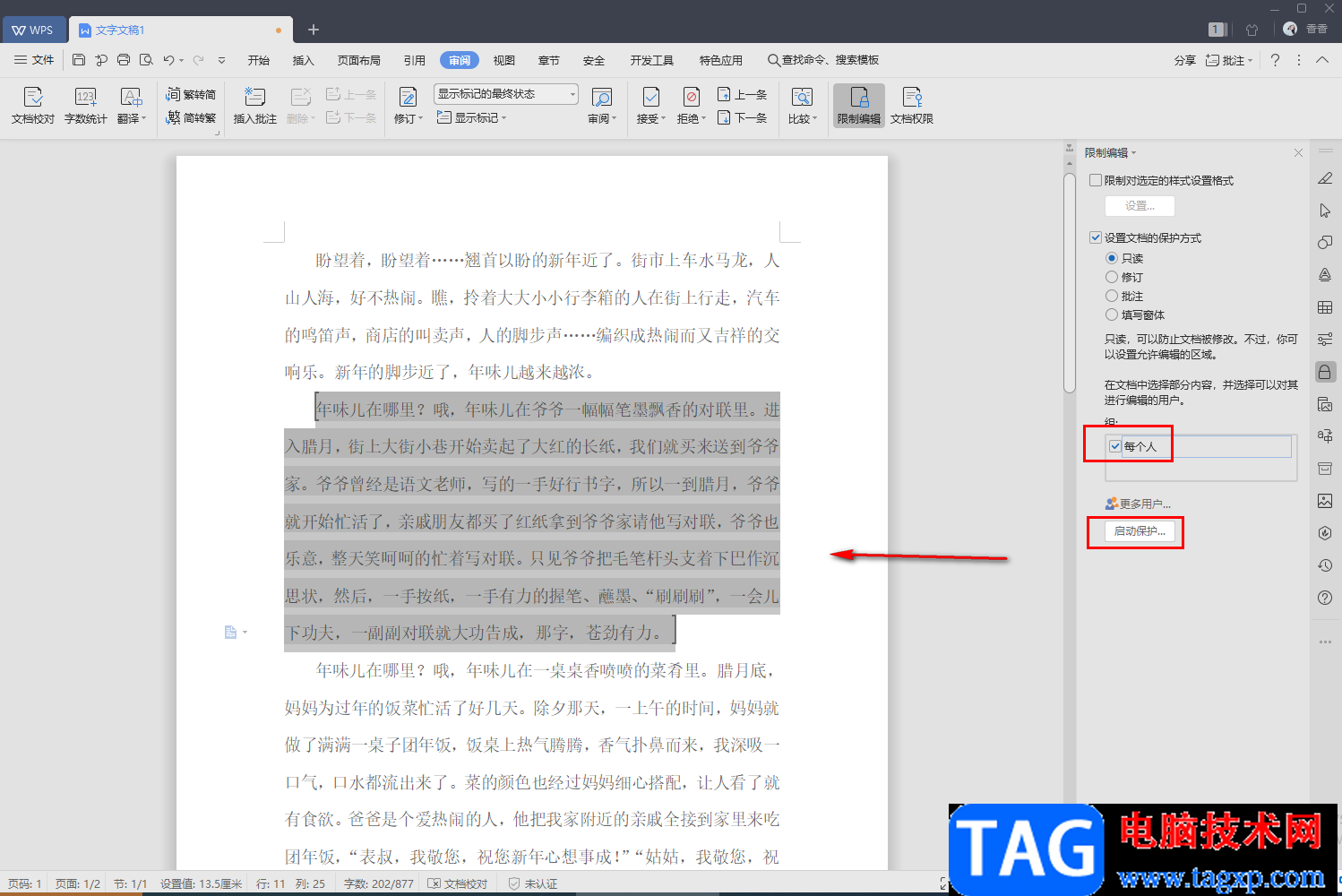Select the 只读 radio option
The width and height of the screenshot is (1342, 896).
(x=1112, y=258)
